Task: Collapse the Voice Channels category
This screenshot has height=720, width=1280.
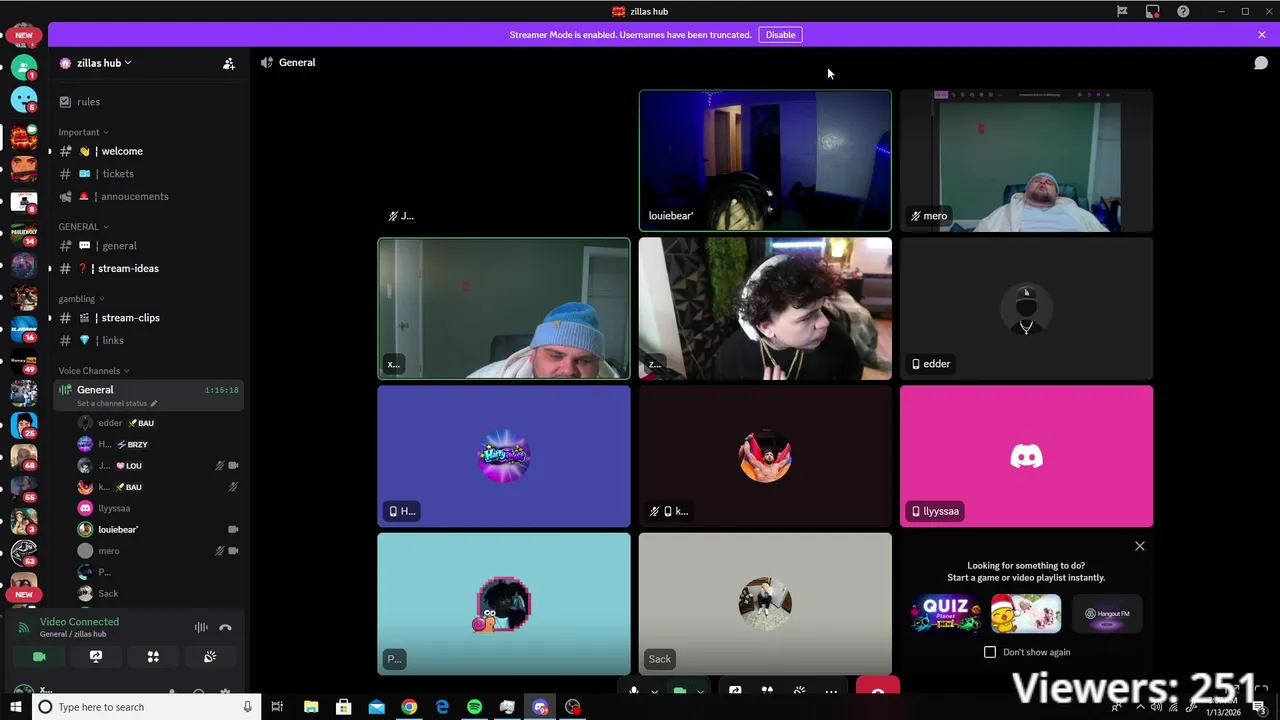Action: (94, 371)
